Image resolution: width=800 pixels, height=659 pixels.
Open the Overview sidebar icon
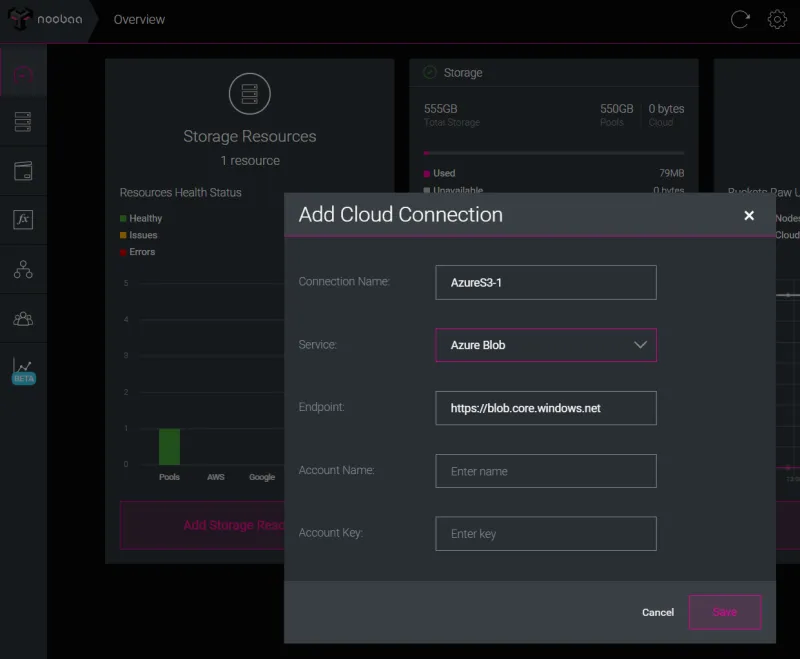pyautogui.click(x=23, y=73)
